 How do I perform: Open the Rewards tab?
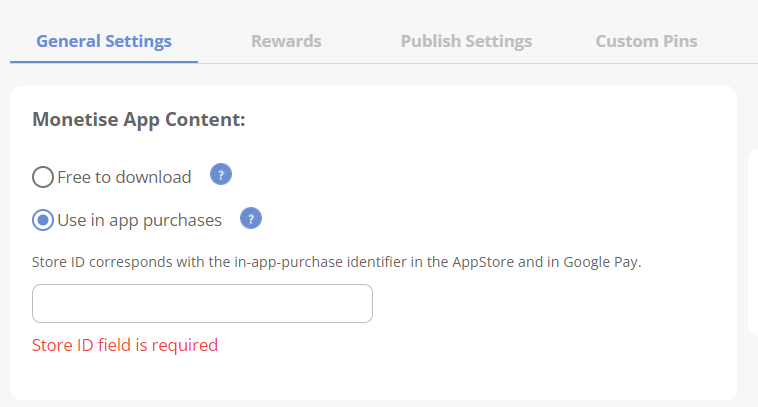286,41
